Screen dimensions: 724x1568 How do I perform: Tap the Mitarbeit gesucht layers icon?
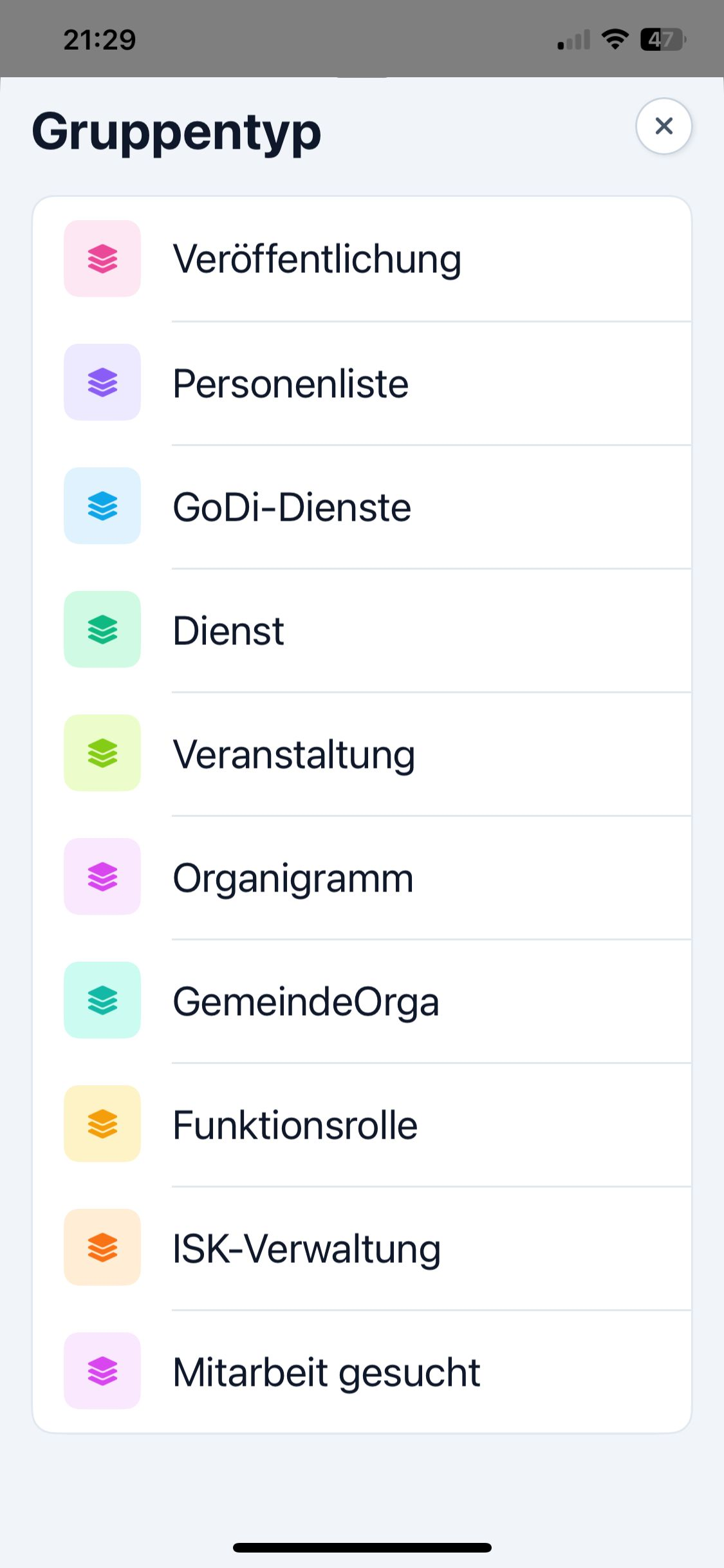[x=102, y=1371]
